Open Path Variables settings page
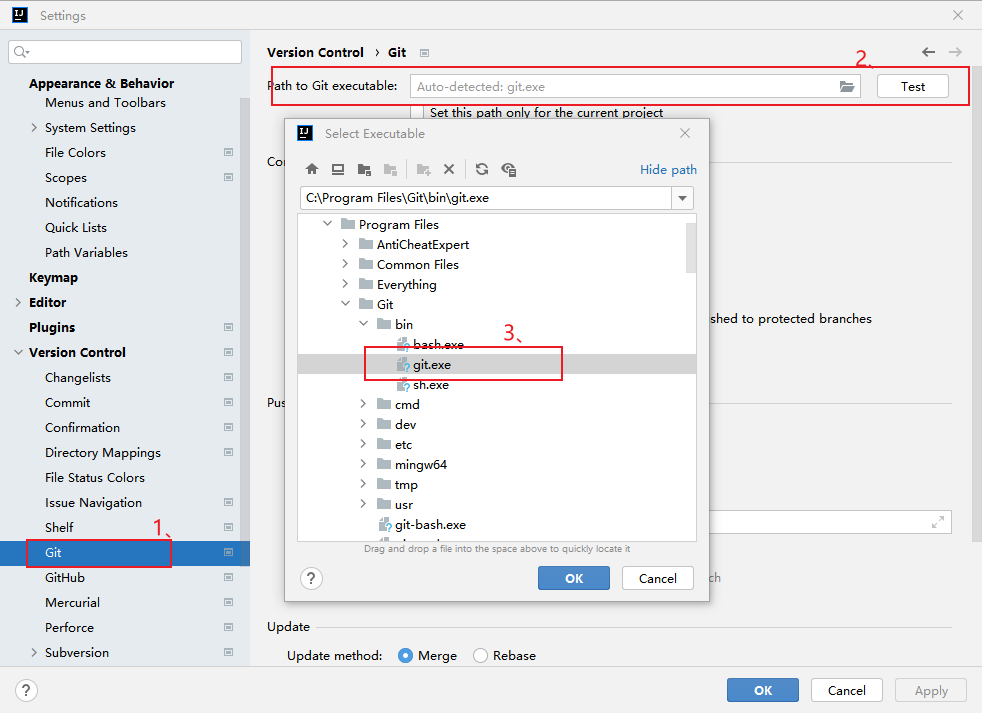 [x=86, y=252]
